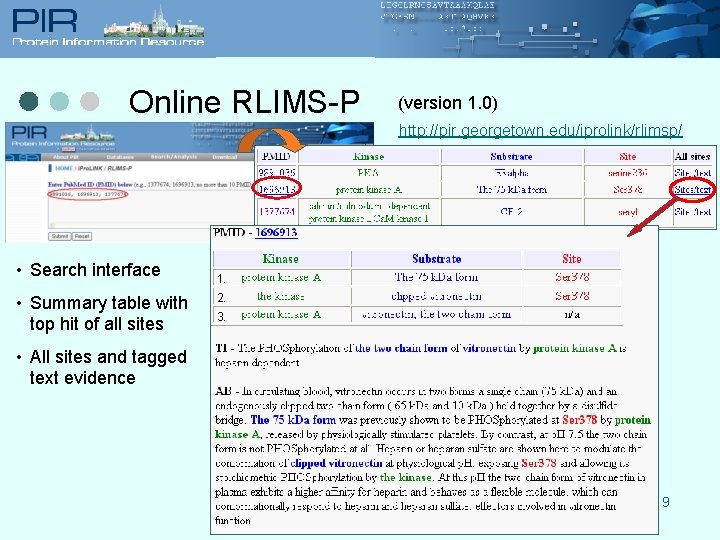Screen dimensions: 720x540
Task: Select 'protein kinase A' in detail row 3
Action: 281,315
